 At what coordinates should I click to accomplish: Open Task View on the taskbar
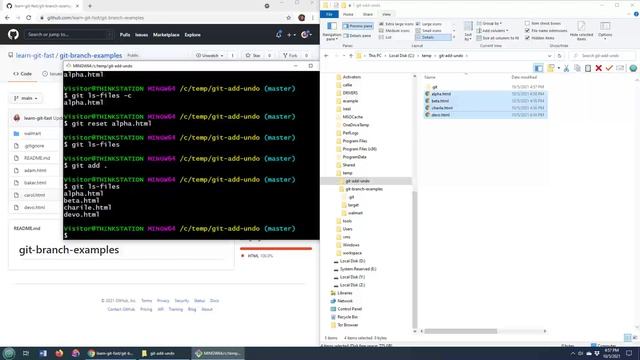point(26,353)
